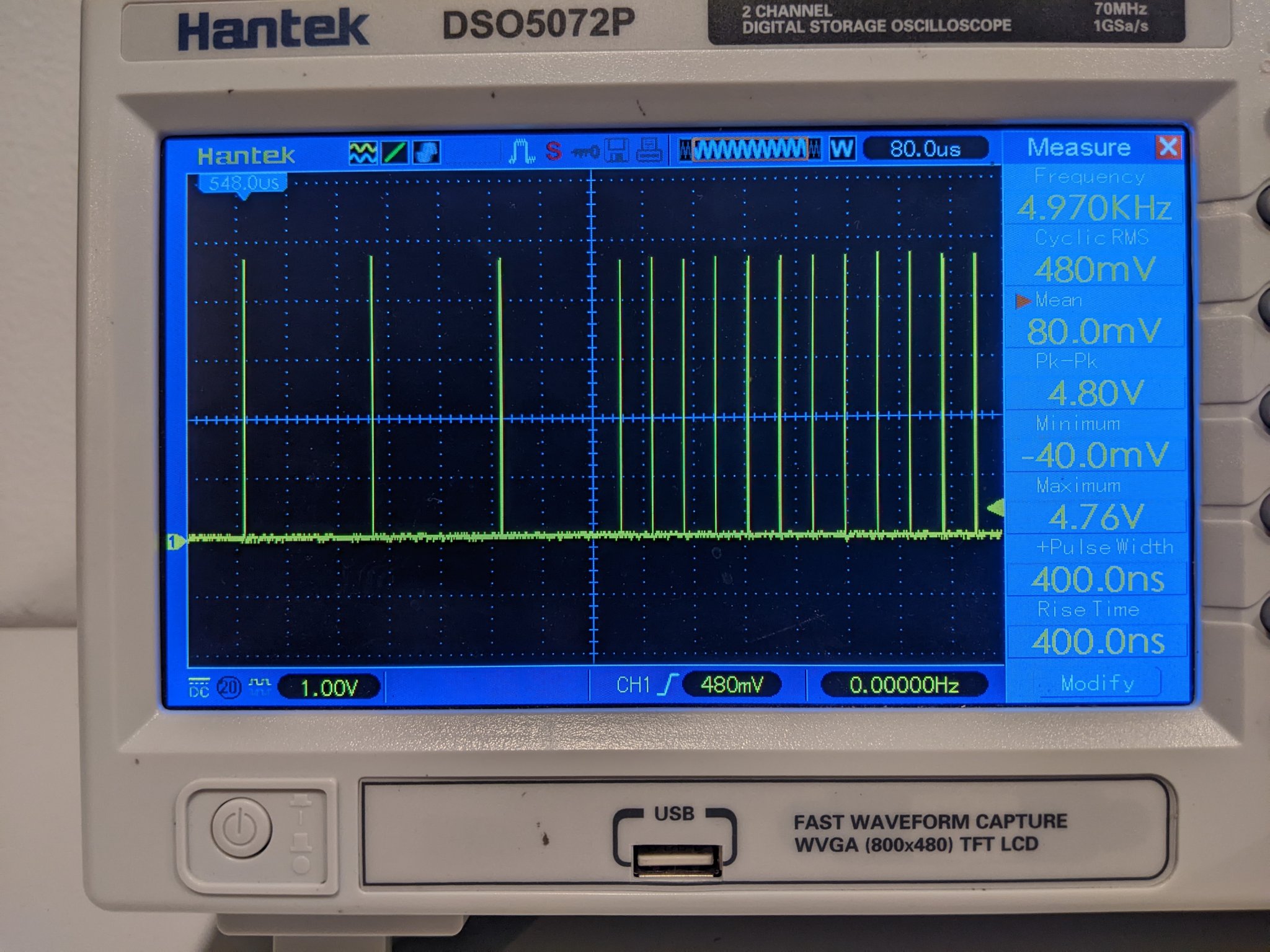This screenshot has width=1270, height=952.
Task: Tap the DC coupling icon
Action: coord(198,687)
